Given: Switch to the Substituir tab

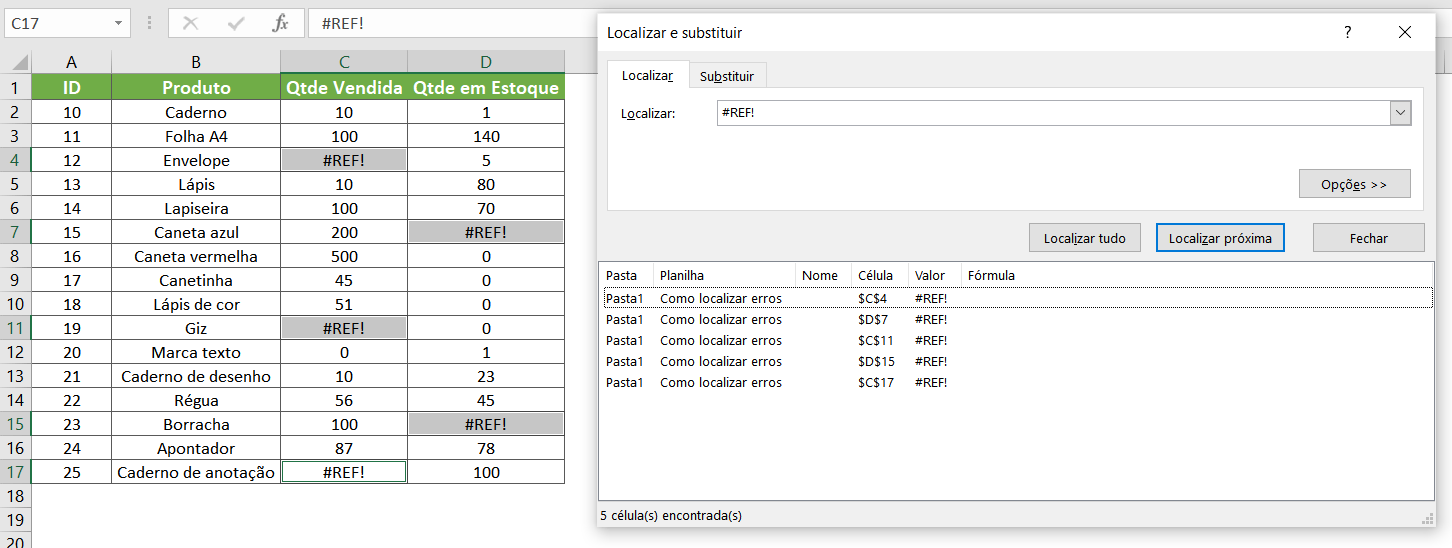Looking at the screenshot, I should 727,76.
